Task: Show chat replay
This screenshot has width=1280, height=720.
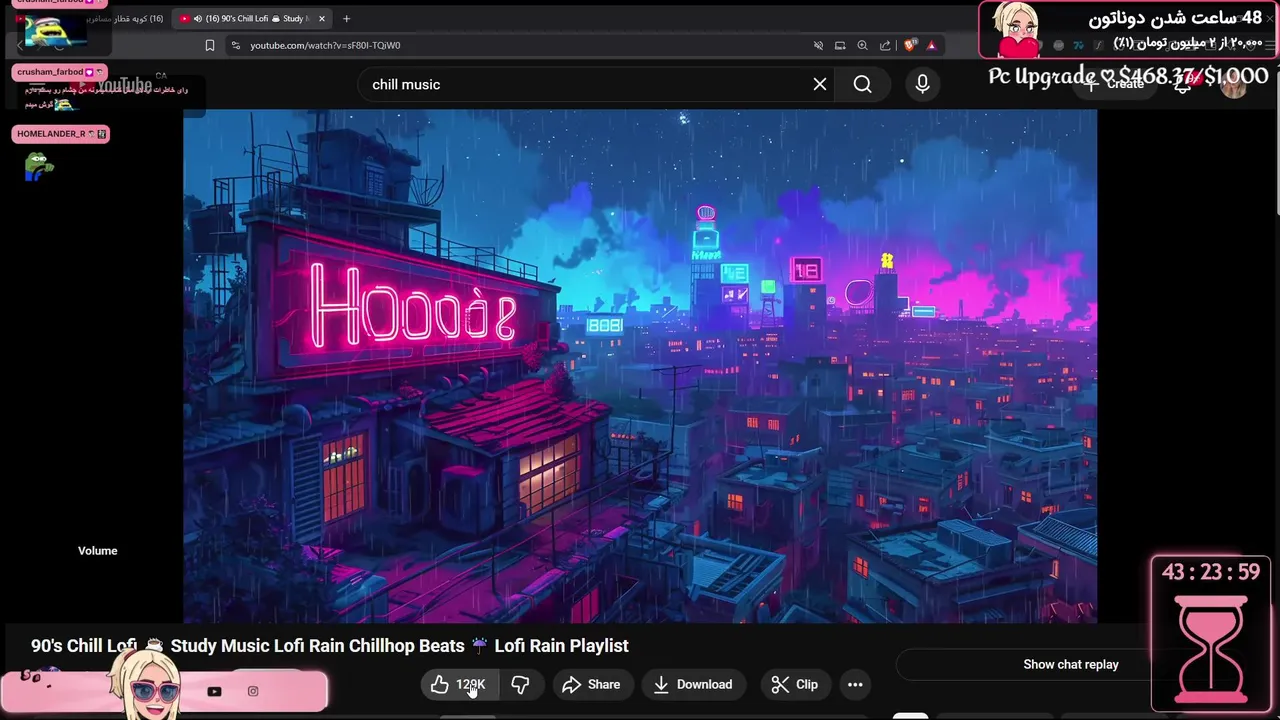Action: click(x=1071, y=664)
